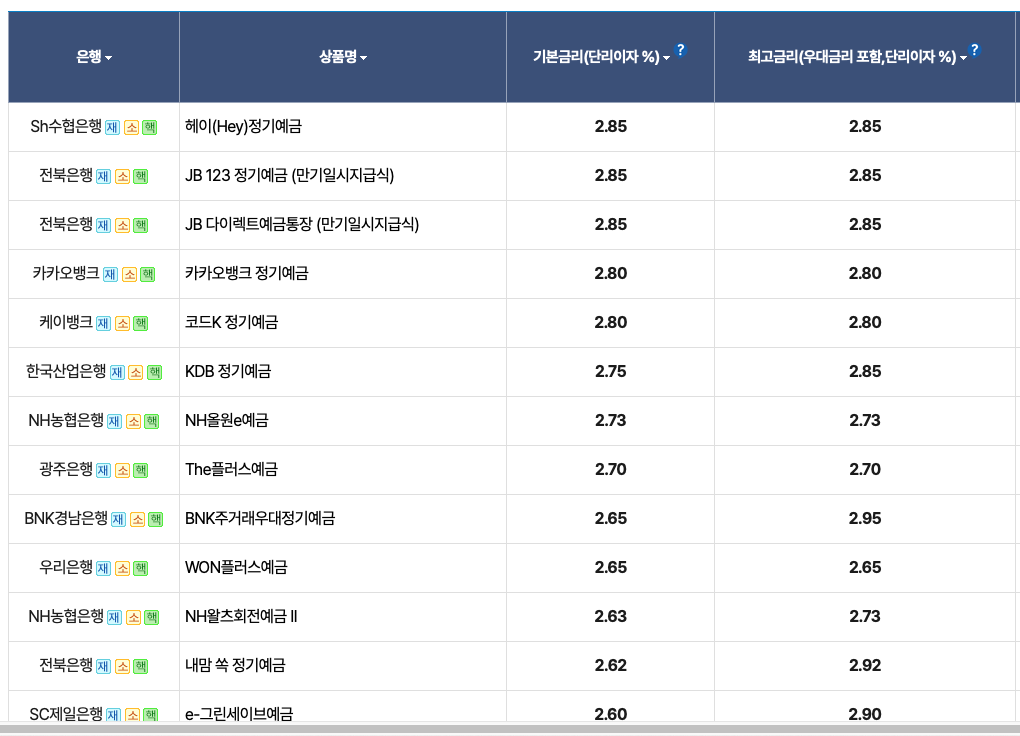Screen dimensions: 1020x736
Task: Click 소 badge in Sh수협은행 row
Action: (x=131, y=128)
